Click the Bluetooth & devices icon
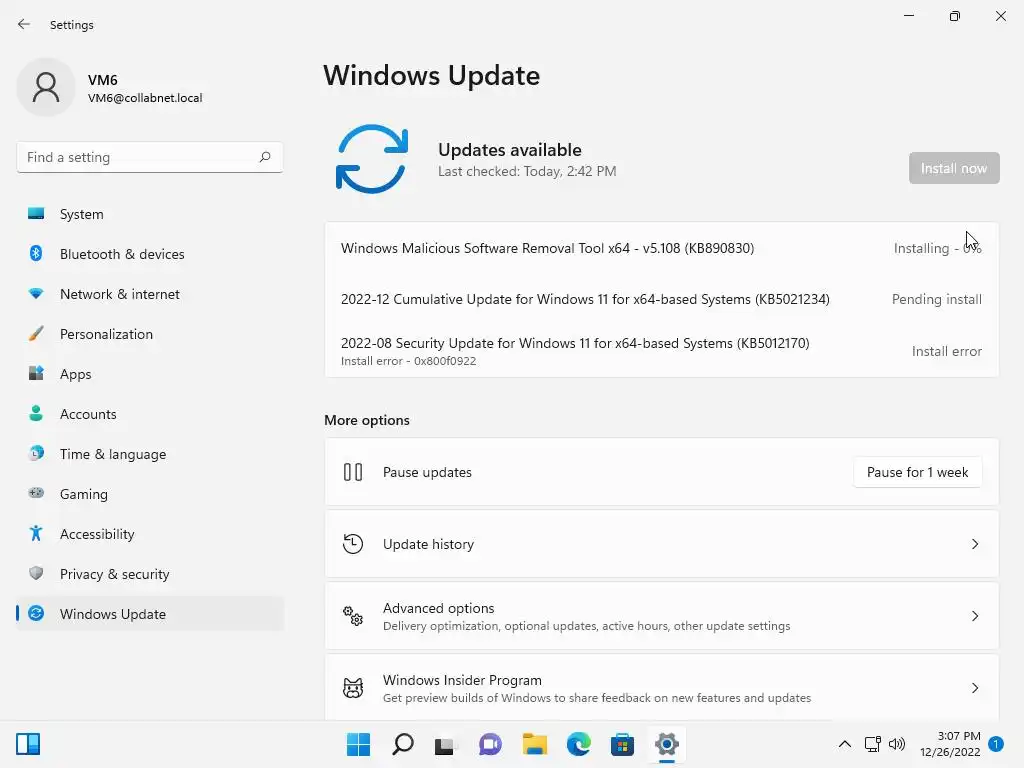This screenshot has height=768, width=1024. point(36,253)
